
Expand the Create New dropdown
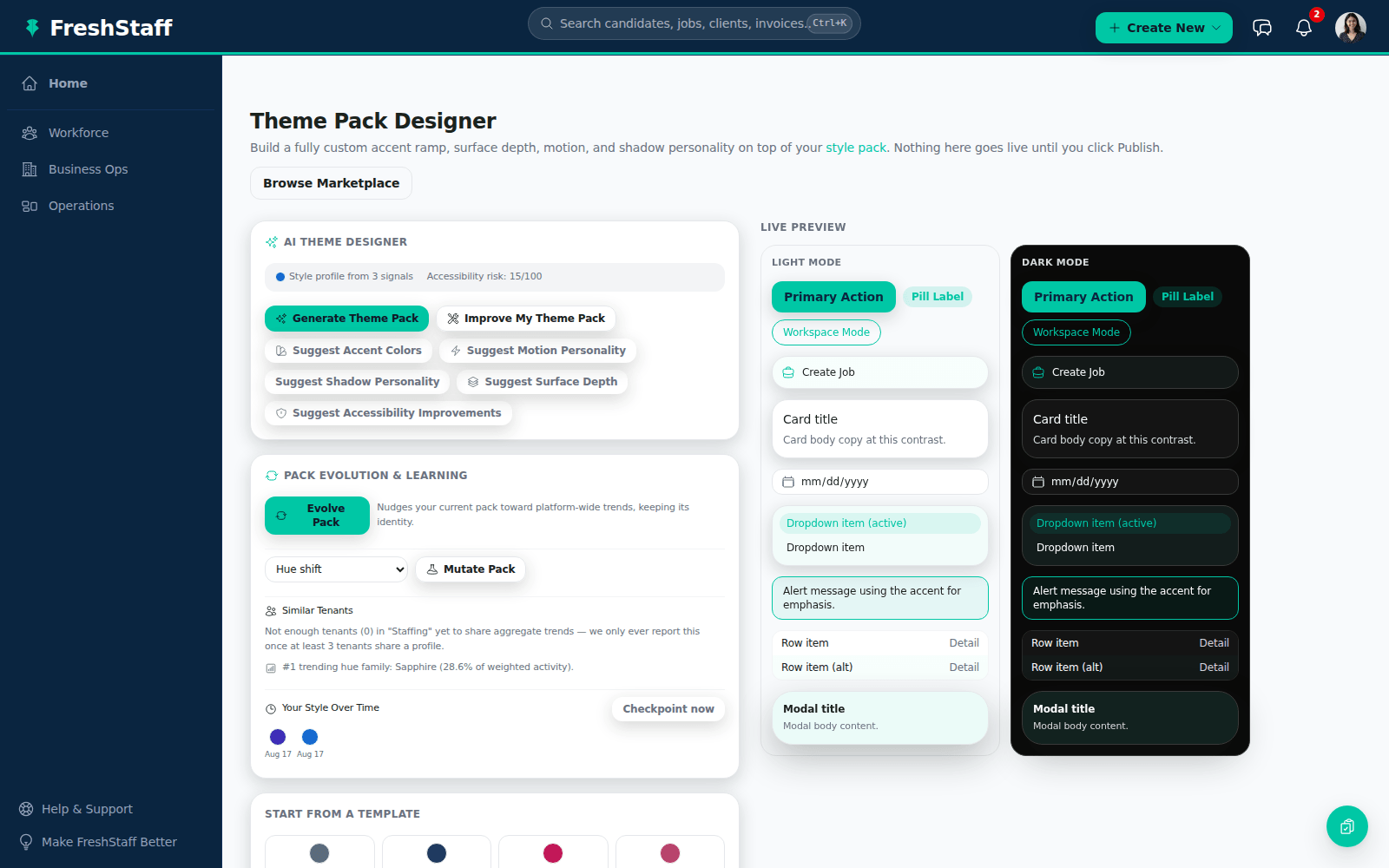(1164, 28)
